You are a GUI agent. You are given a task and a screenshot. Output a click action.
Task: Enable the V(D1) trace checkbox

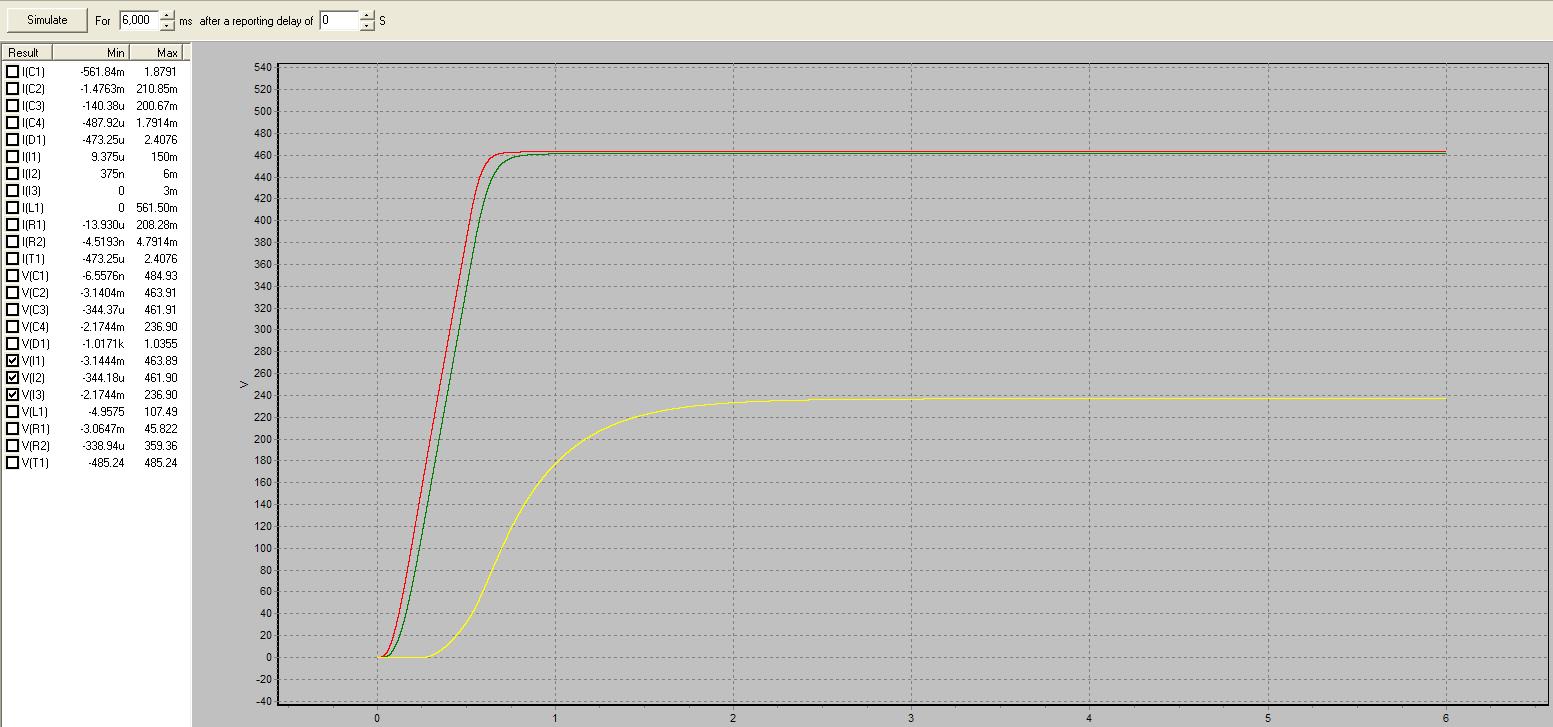pos(13,344)
